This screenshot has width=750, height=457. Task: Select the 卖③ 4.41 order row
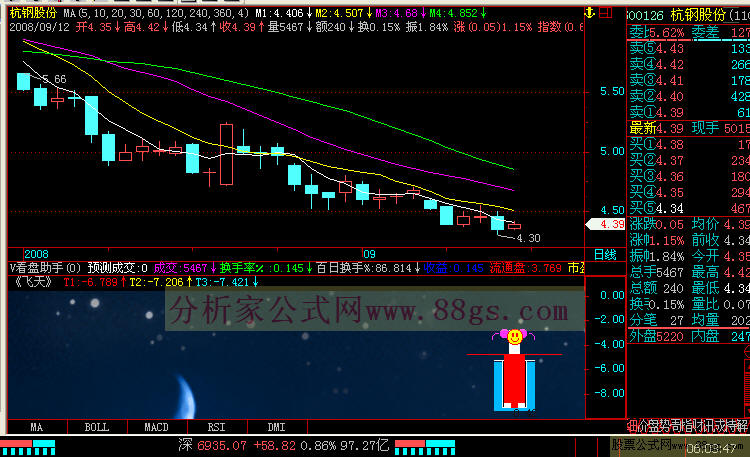(x=688, y=80)
